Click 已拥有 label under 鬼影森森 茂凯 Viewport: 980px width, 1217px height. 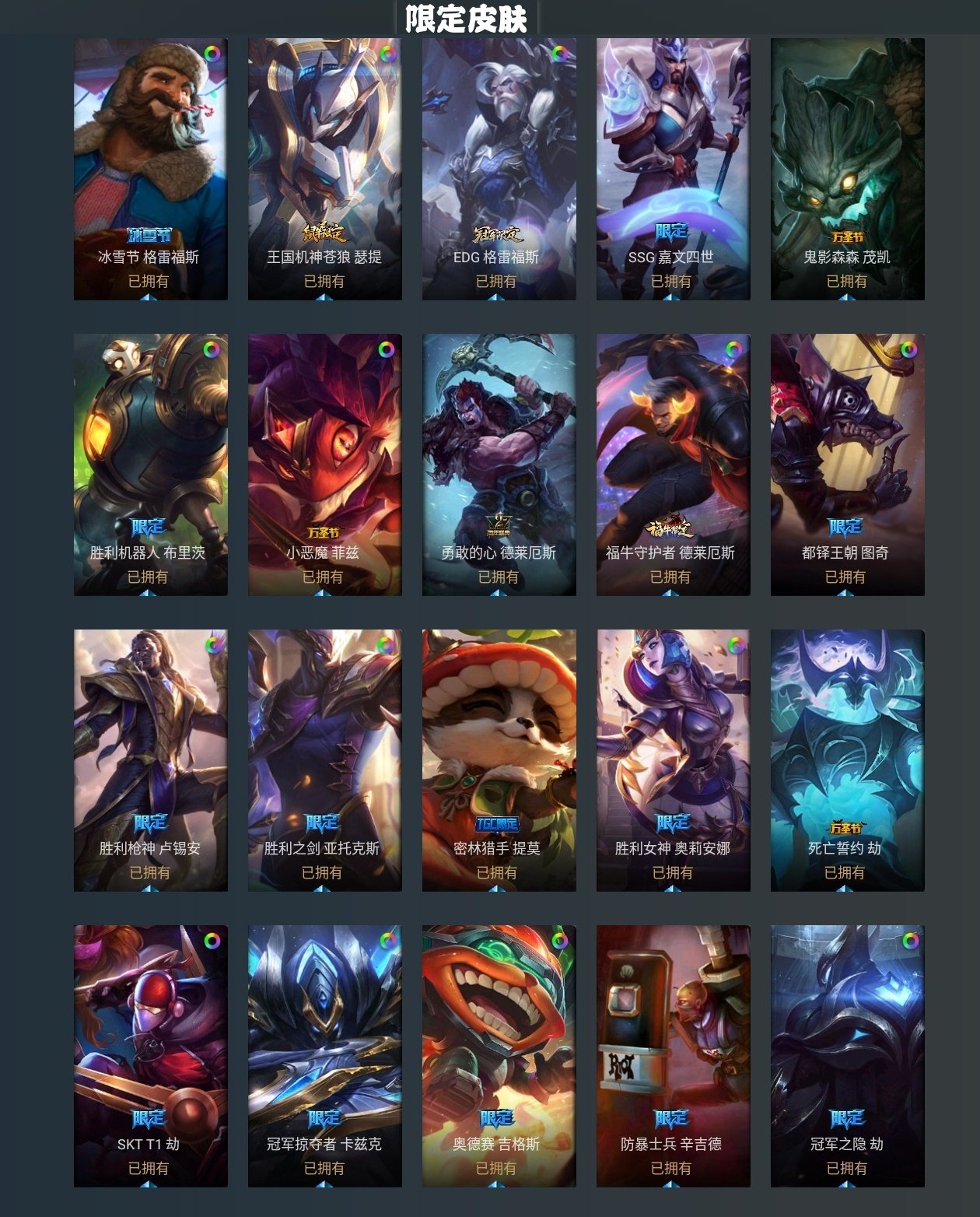coord(846,281)
